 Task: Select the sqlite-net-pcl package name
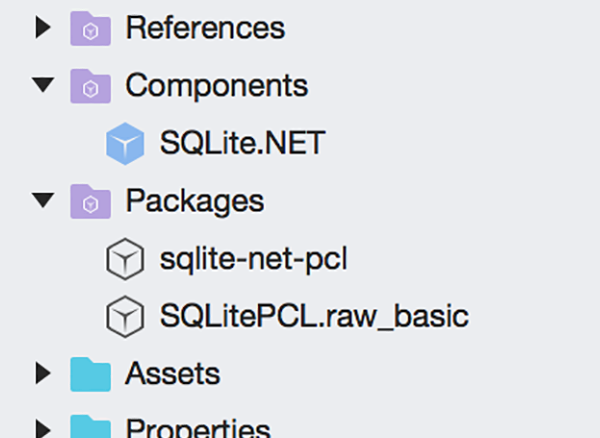(x=253, y=260)
